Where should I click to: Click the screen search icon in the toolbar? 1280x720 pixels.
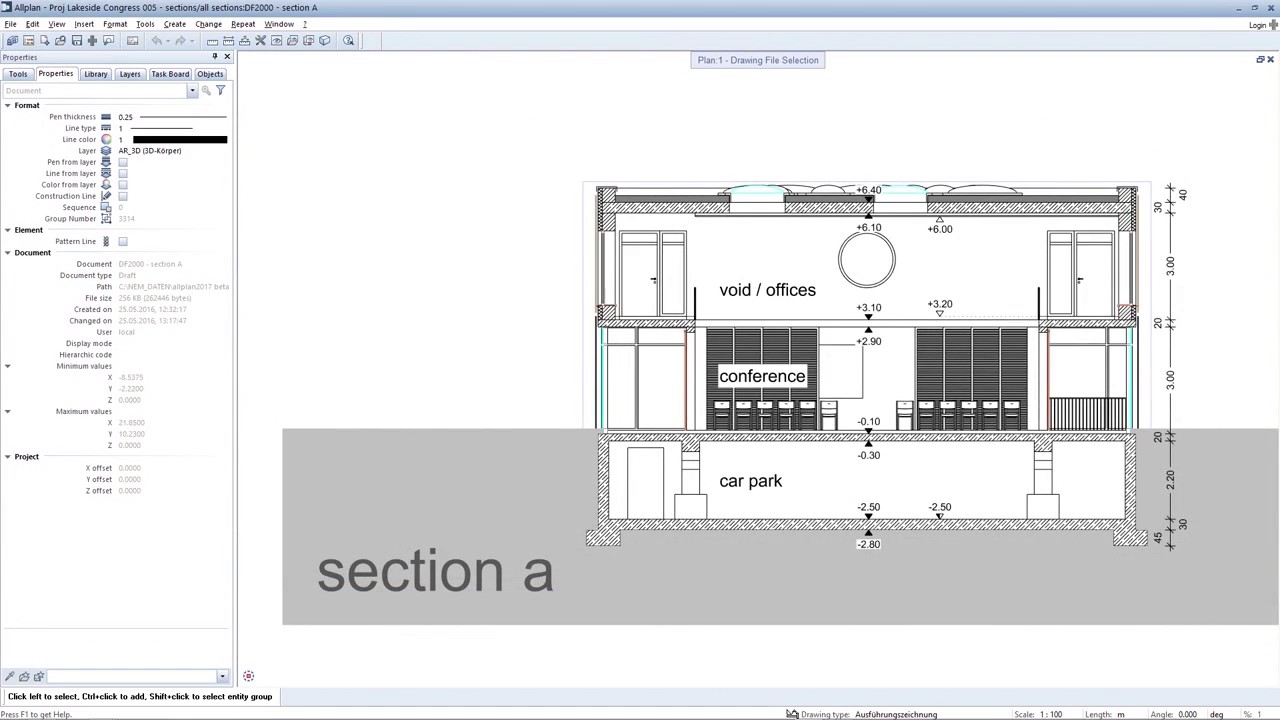tap(108, 41)
